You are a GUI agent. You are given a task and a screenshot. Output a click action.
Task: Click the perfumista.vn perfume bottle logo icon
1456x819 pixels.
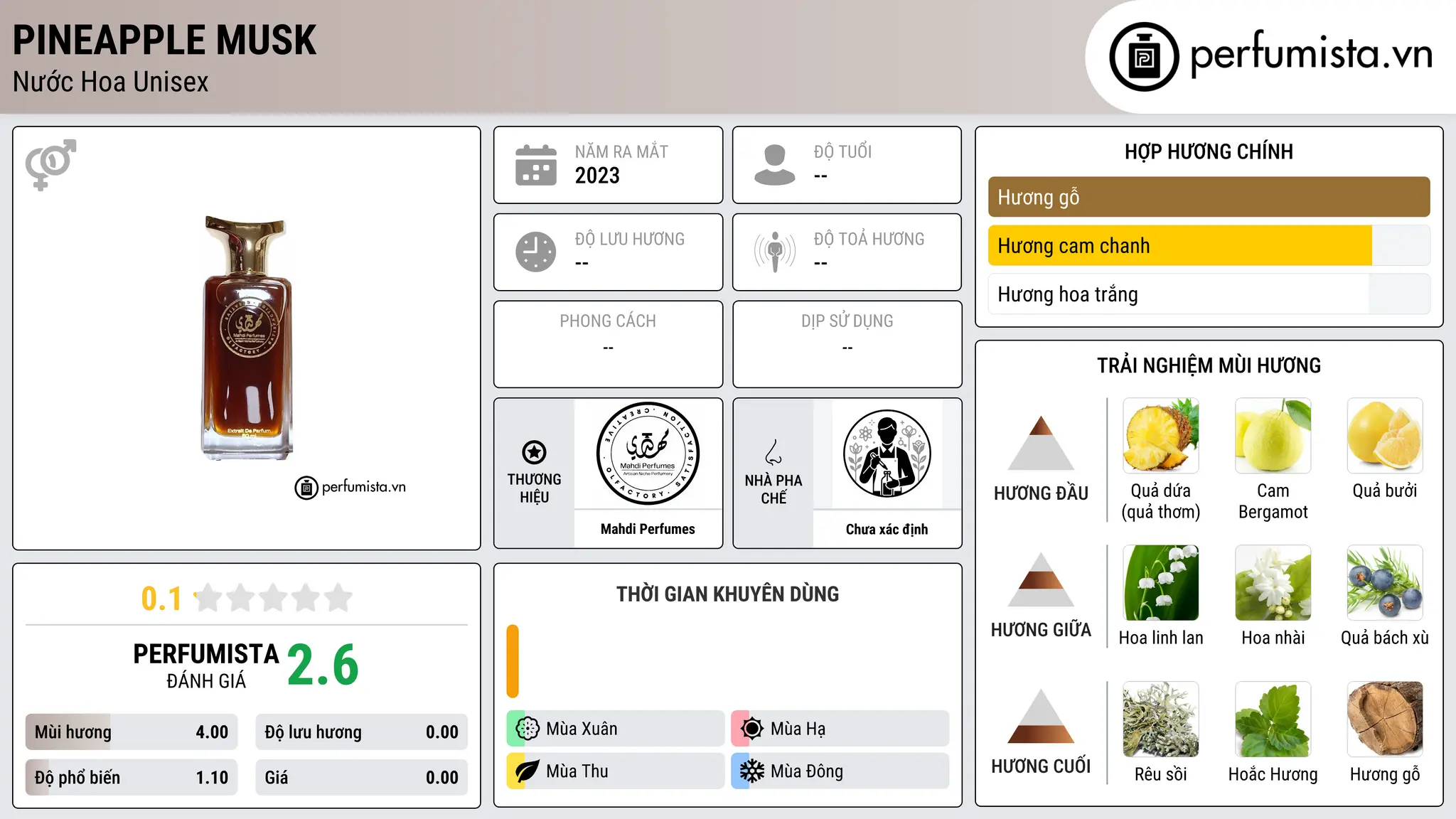[1144, 57]
